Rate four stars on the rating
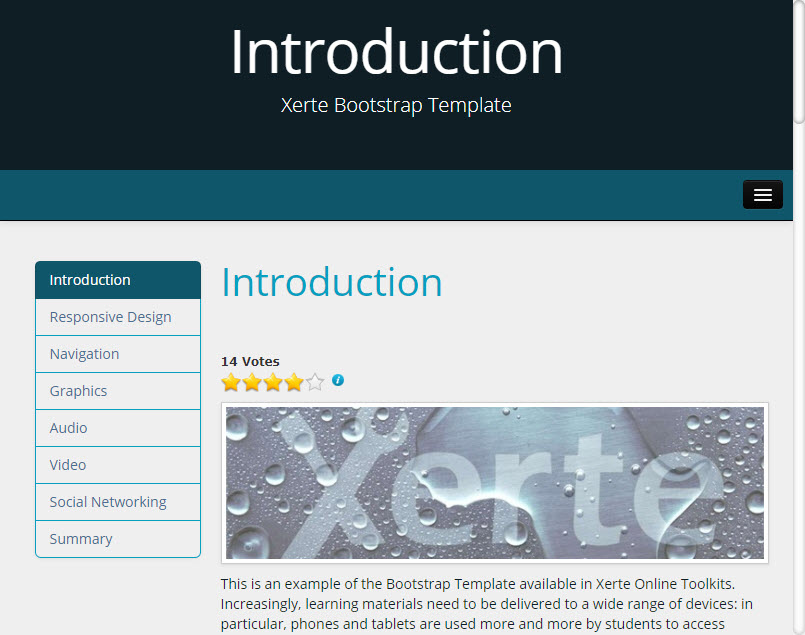The height and width of the screenshot is (635, 805). click(x=294, y=382)
